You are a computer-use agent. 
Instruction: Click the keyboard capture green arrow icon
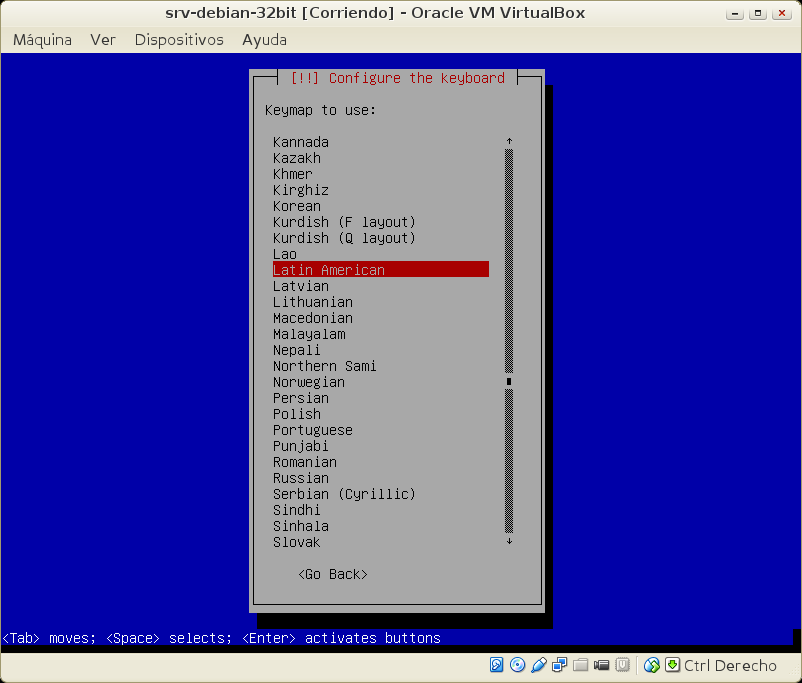[x=672, y=665]
